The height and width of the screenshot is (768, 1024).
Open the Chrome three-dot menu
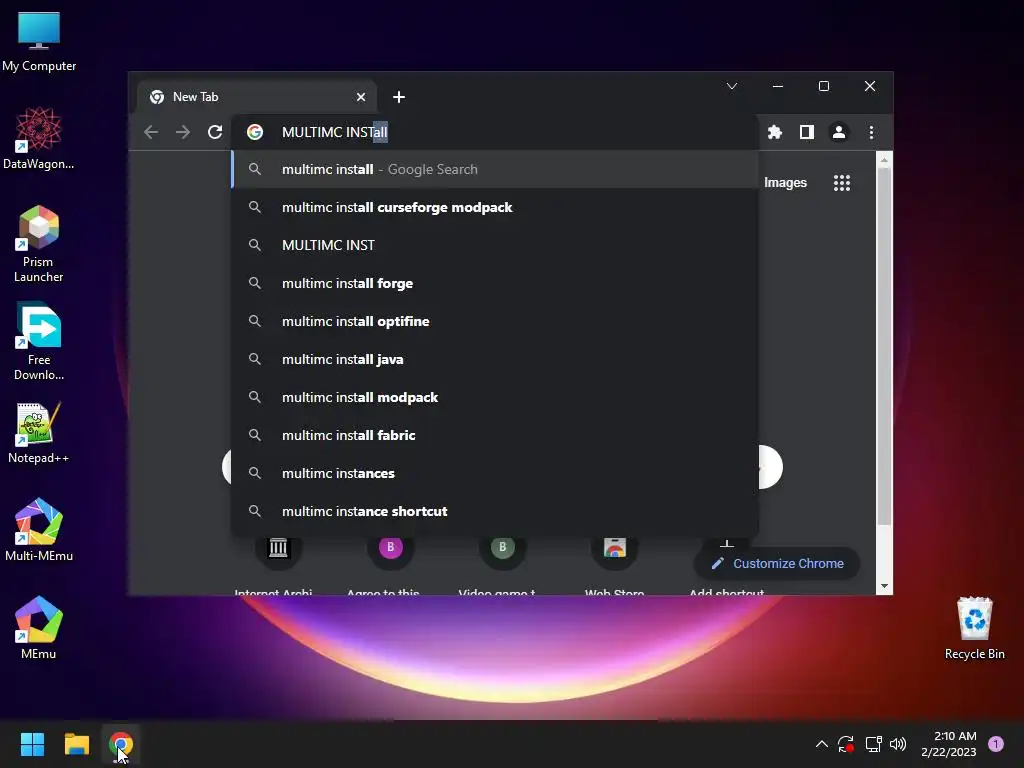(x=871, y=133)
